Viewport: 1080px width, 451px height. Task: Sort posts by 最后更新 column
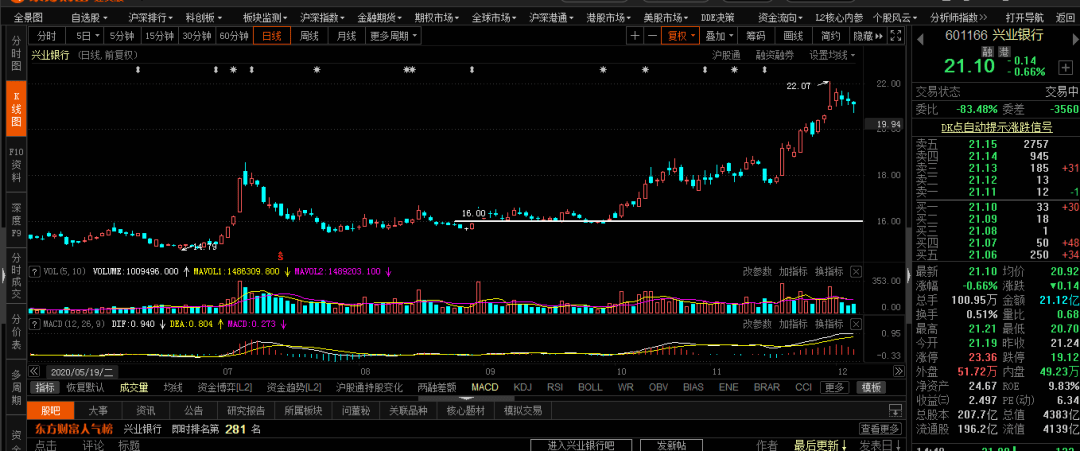[x=820, y=445]
